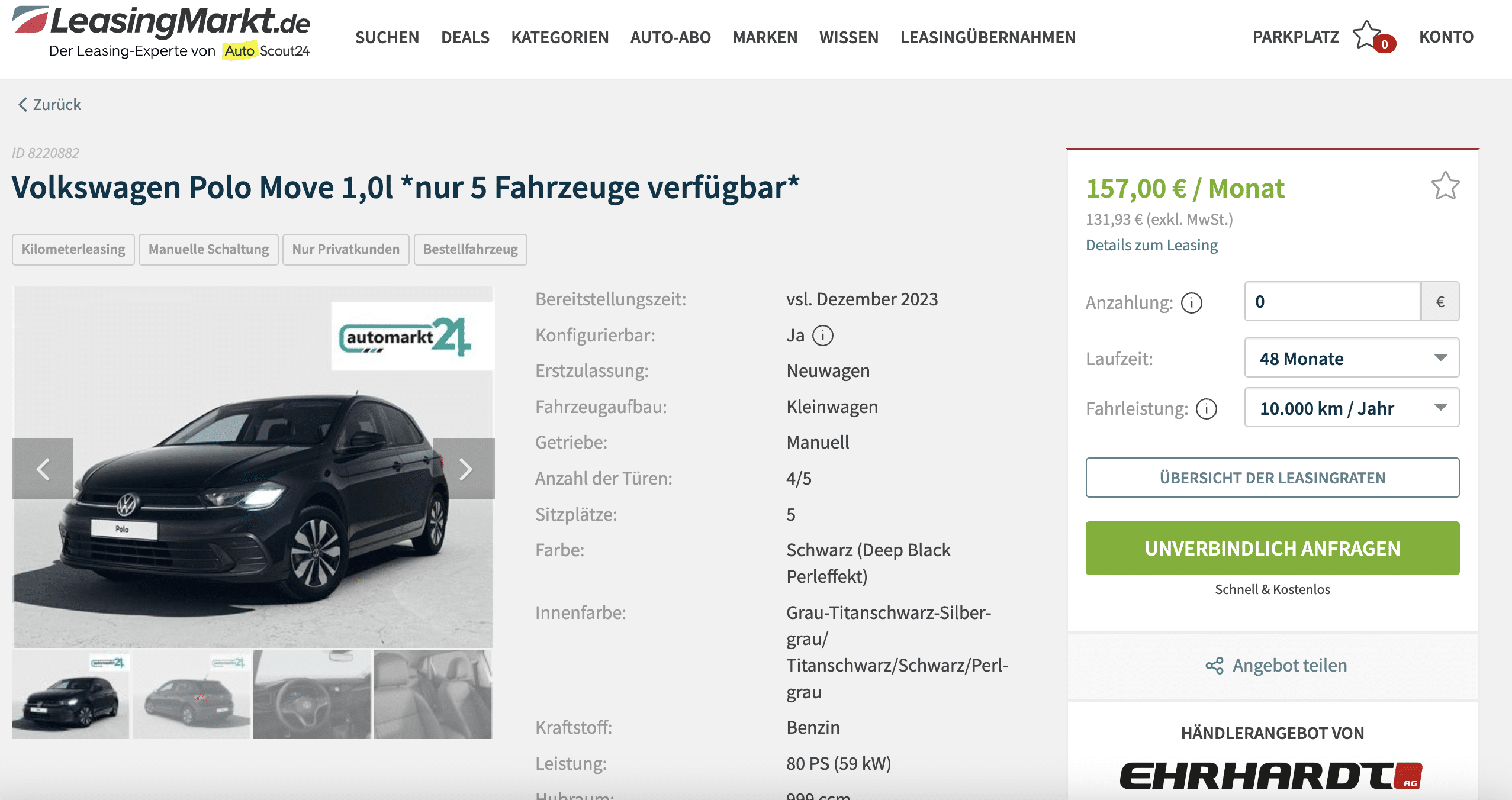Click the Benzin fuel value

813,728
